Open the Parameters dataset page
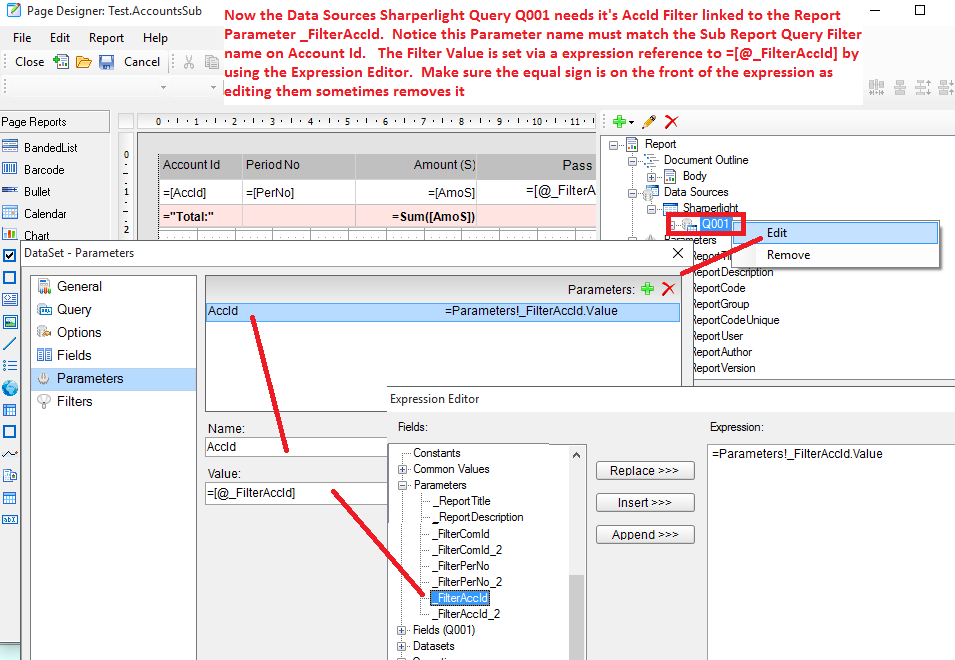 (x=114, y=378)
